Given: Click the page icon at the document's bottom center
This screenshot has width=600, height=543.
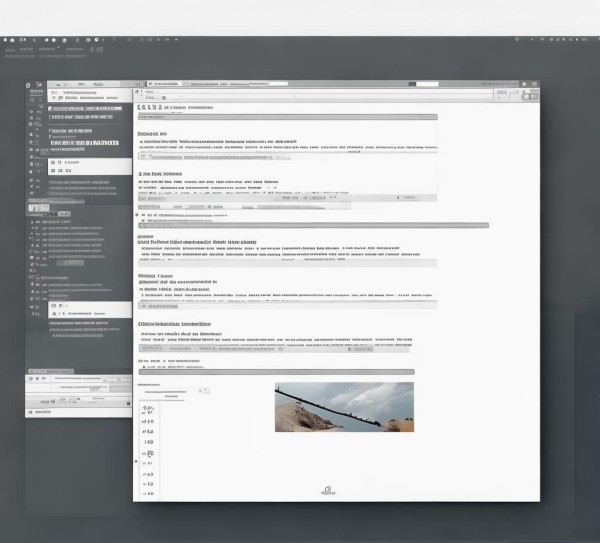Looking at the screenshot, I should tap(328, 490).
